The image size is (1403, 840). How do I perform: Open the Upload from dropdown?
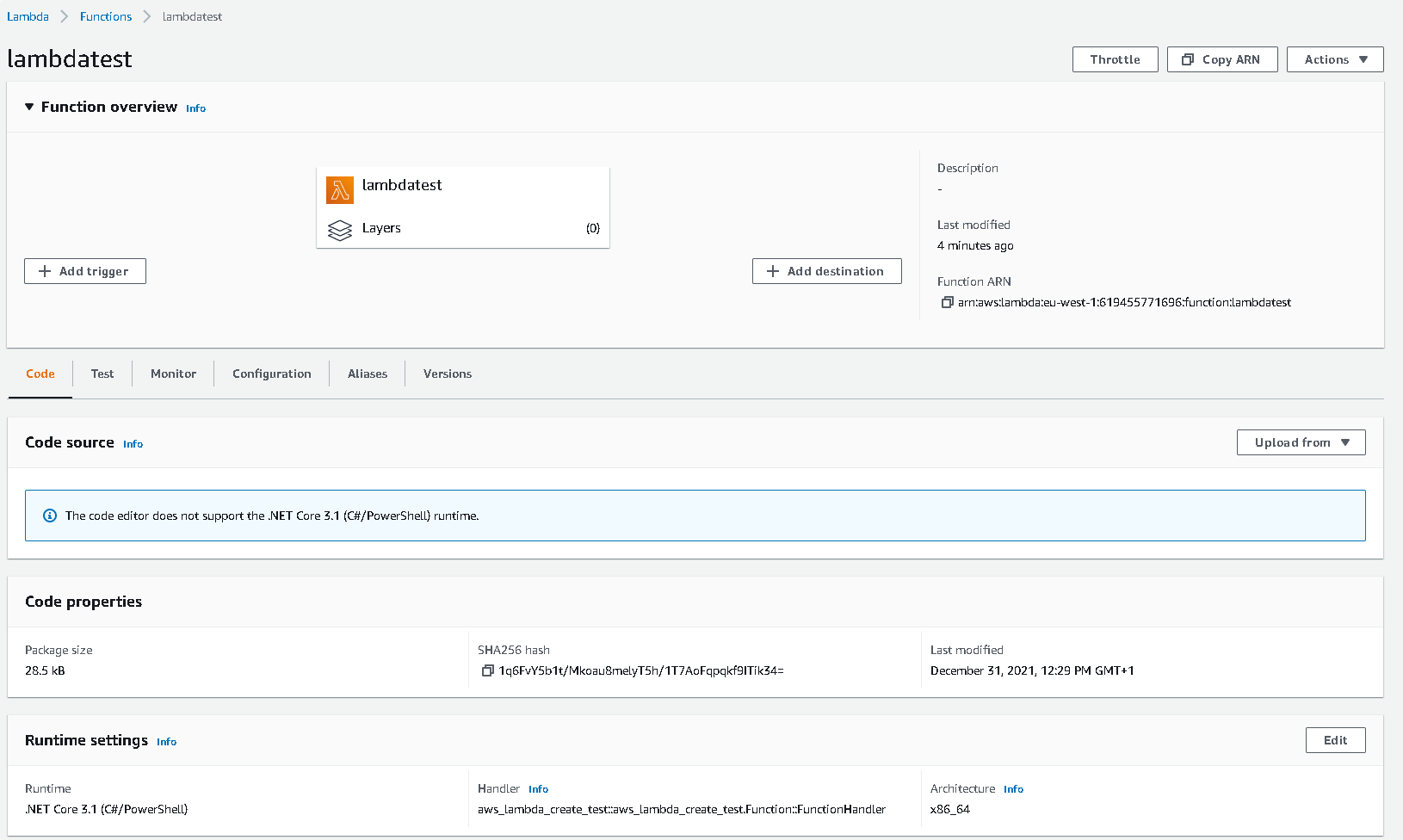[x=1301, y=442]
